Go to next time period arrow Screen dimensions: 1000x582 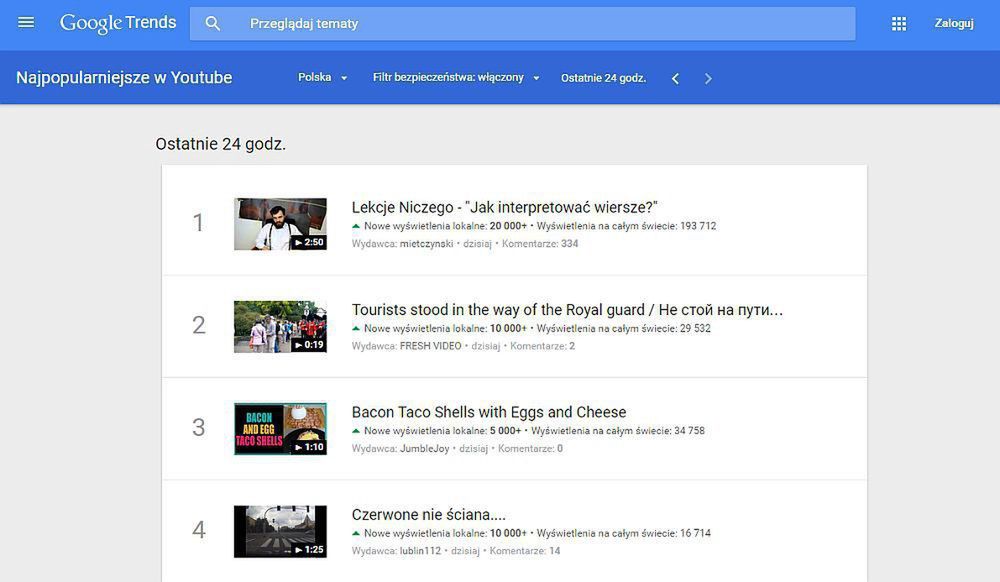point(708,78)
